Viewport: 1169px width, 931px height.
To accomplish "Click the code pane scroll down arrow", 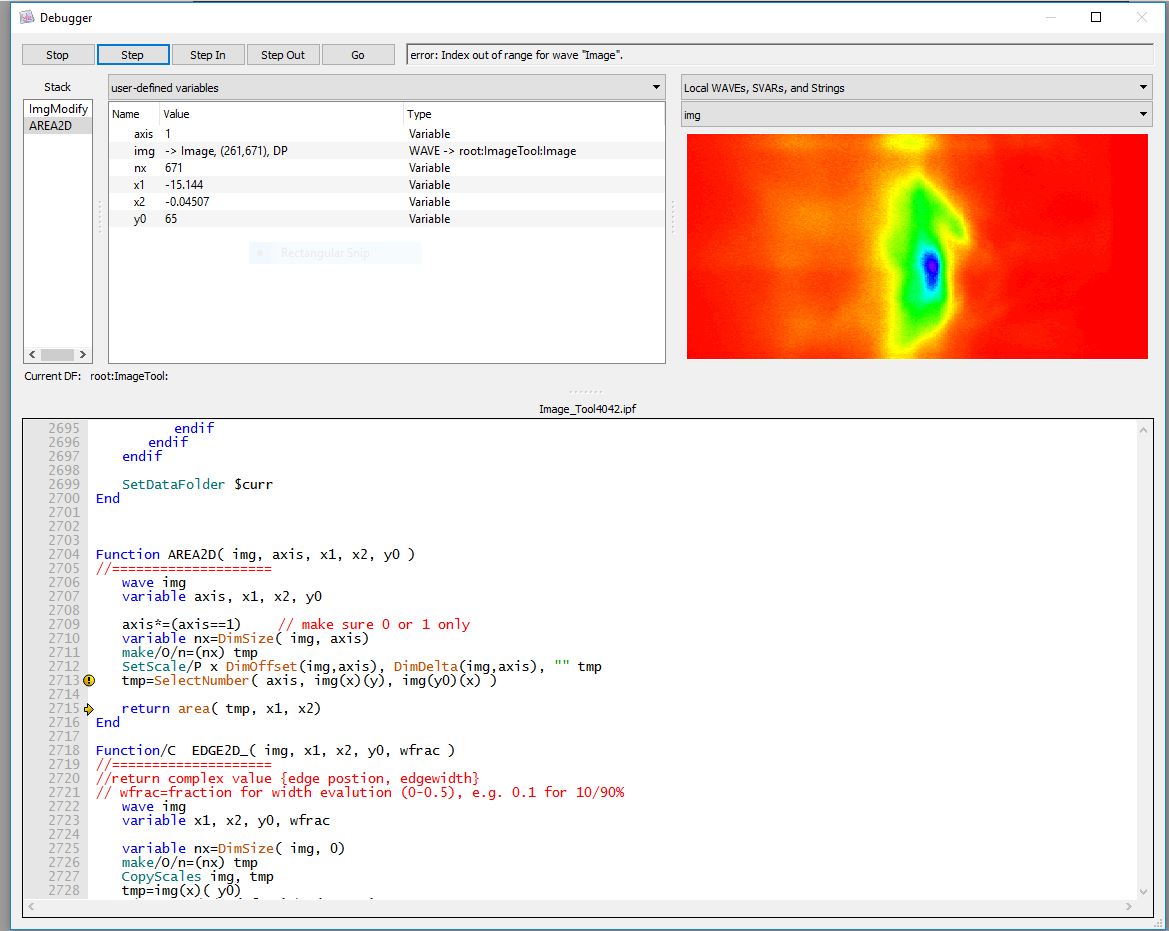I will pos(1143,891).
